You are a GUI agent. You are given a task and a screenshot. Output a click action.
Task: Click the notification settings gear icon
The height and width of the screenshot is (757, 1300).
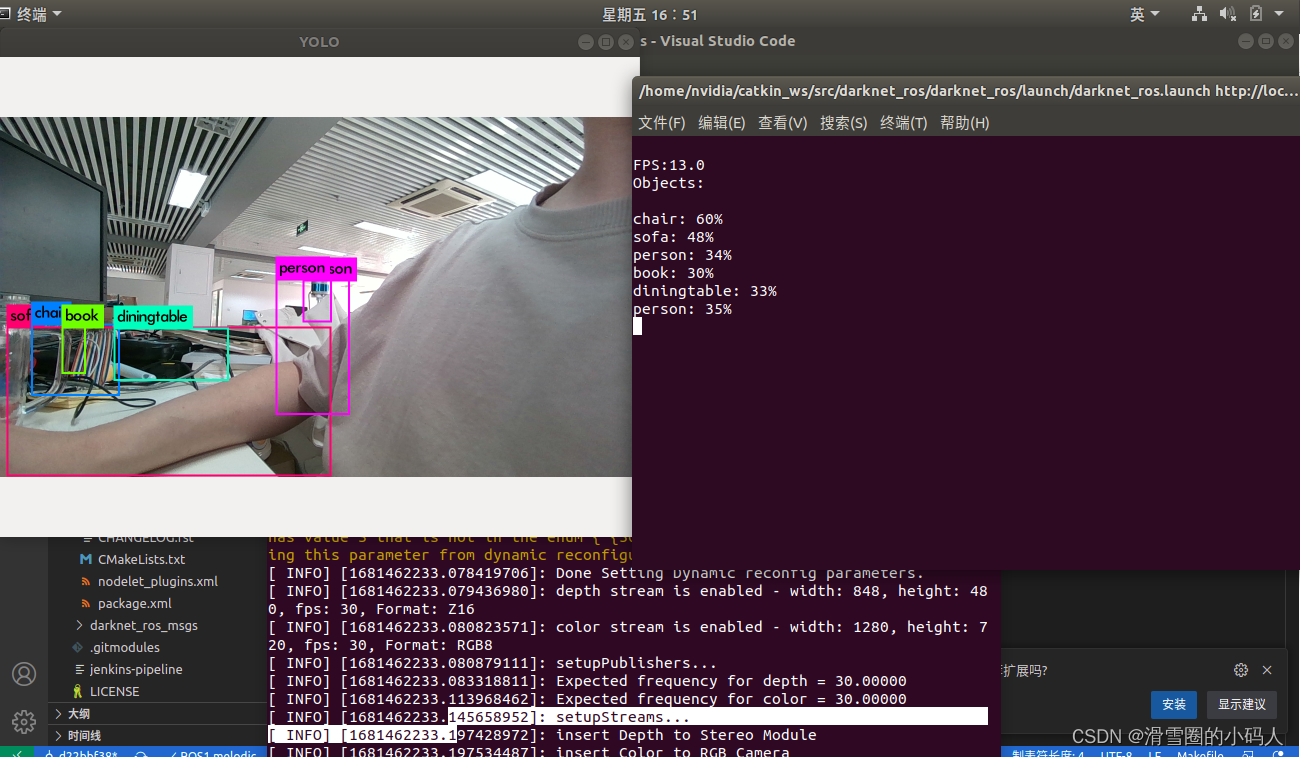[x=1241, y=670]
